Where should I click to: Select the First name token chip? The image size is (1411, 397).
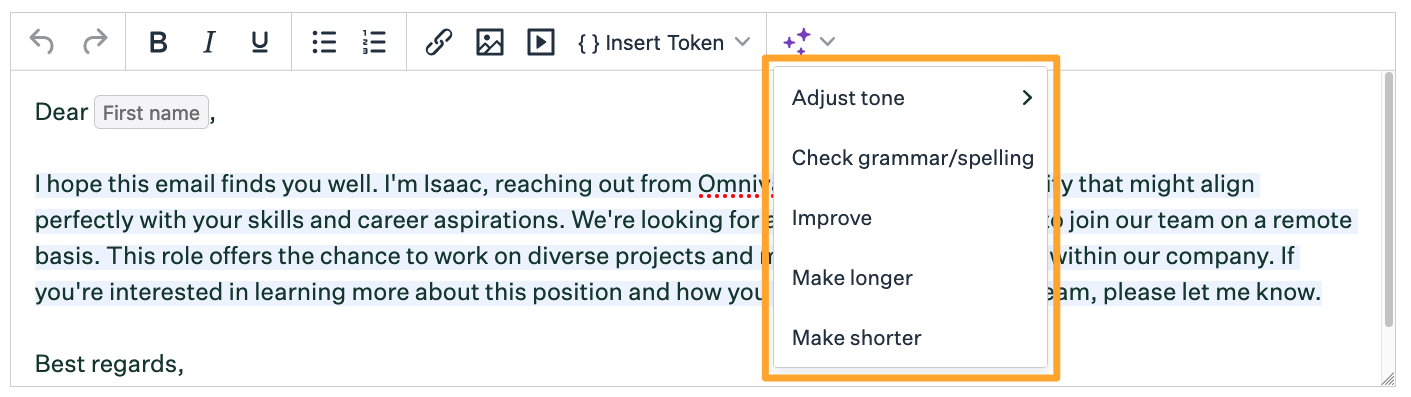(151, 113)
